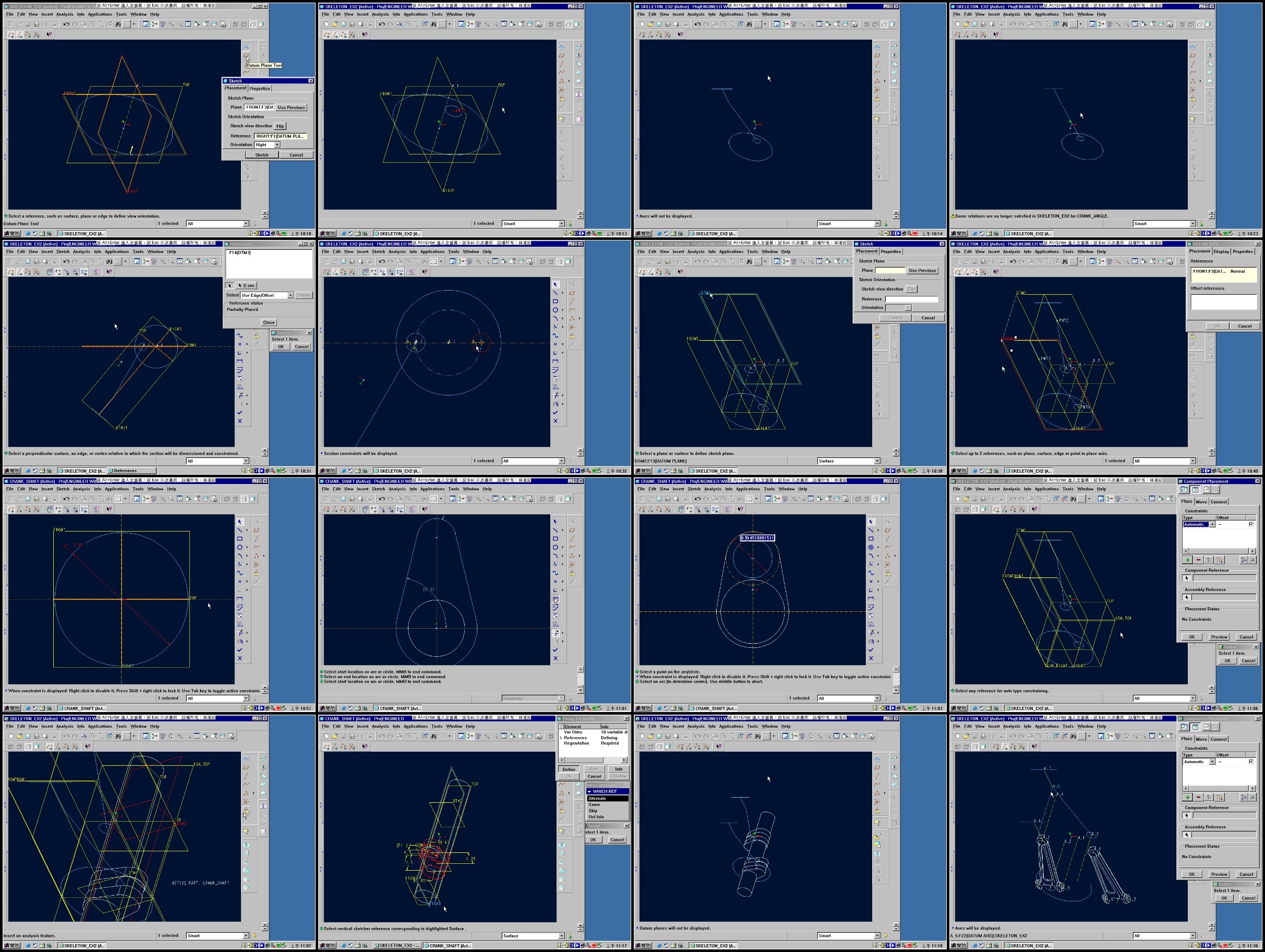Click Flip beside Sketch view direction, FRONT:F3 dialog

pyautogui.click(x=280, y=126)
